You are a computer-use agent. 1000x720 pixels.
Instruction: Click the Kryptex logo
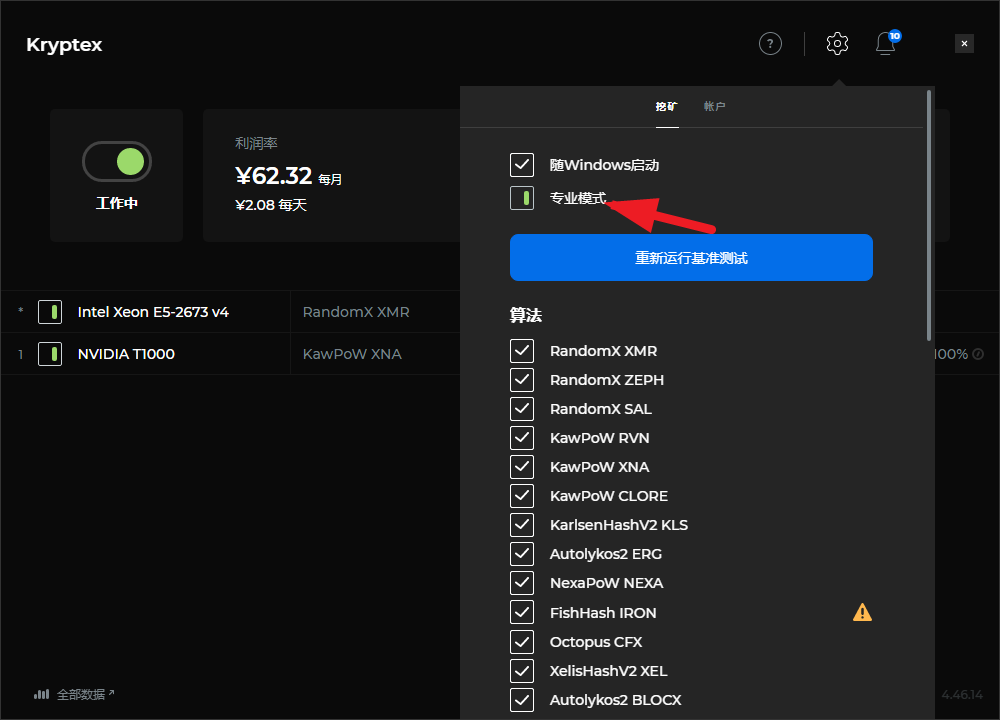coord(64,45)
